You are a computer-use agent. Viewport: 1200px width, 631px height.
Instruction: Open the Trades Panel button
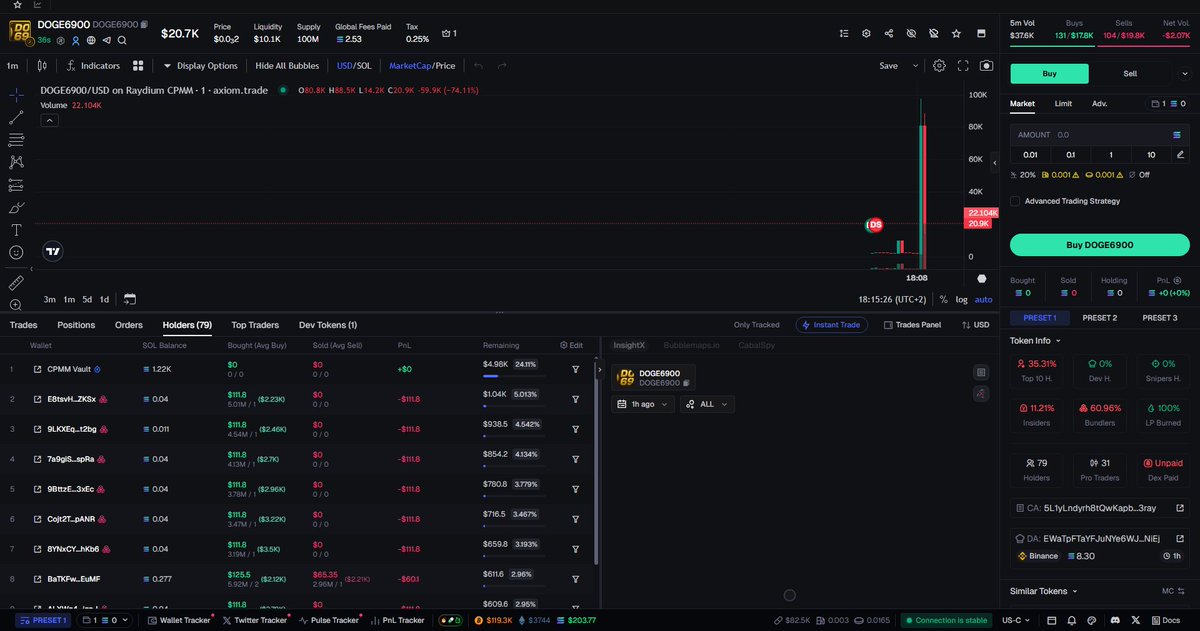912,325
